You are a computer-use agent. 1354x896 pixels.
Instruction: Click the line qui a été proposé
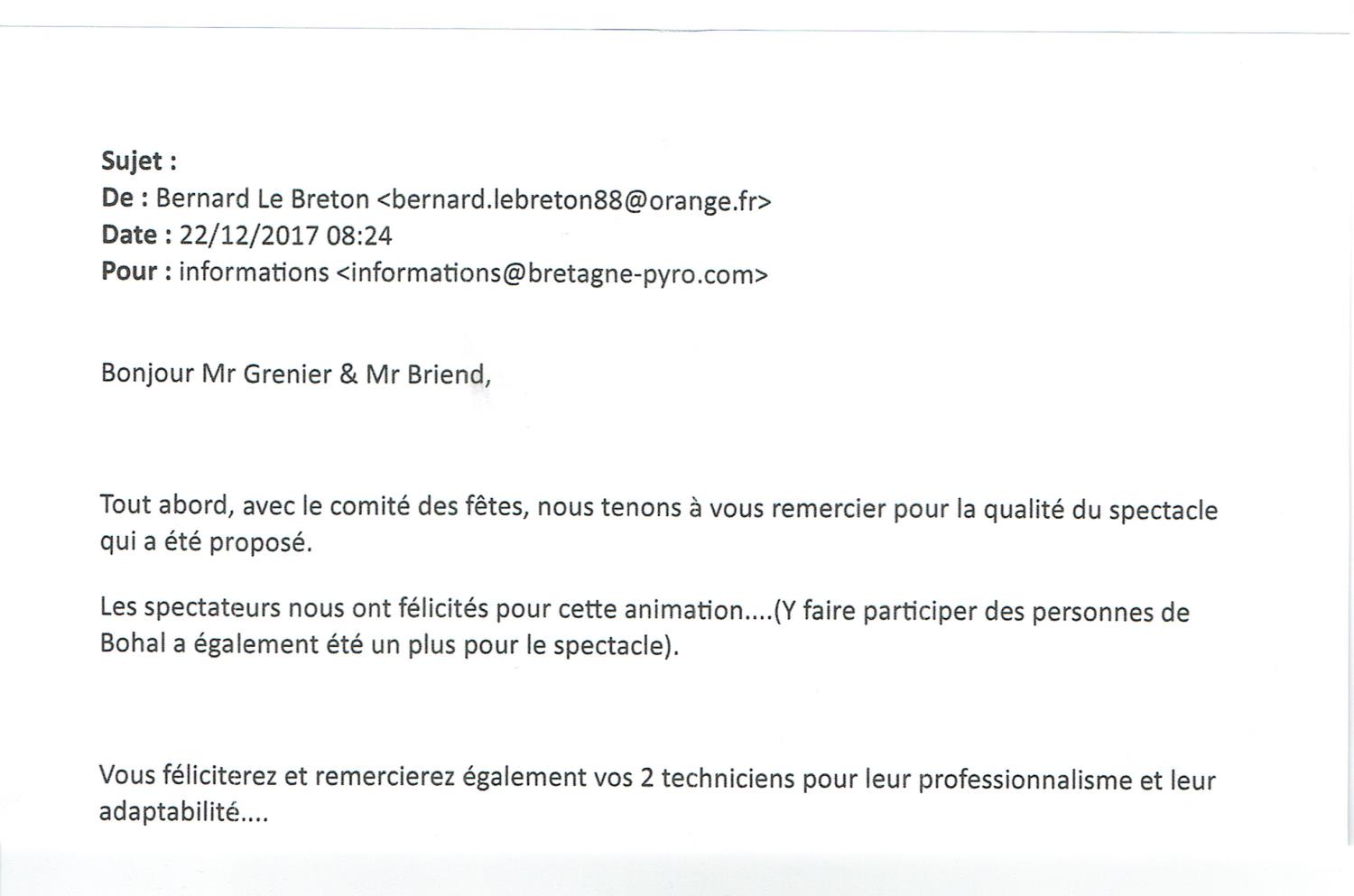(206, 542)
